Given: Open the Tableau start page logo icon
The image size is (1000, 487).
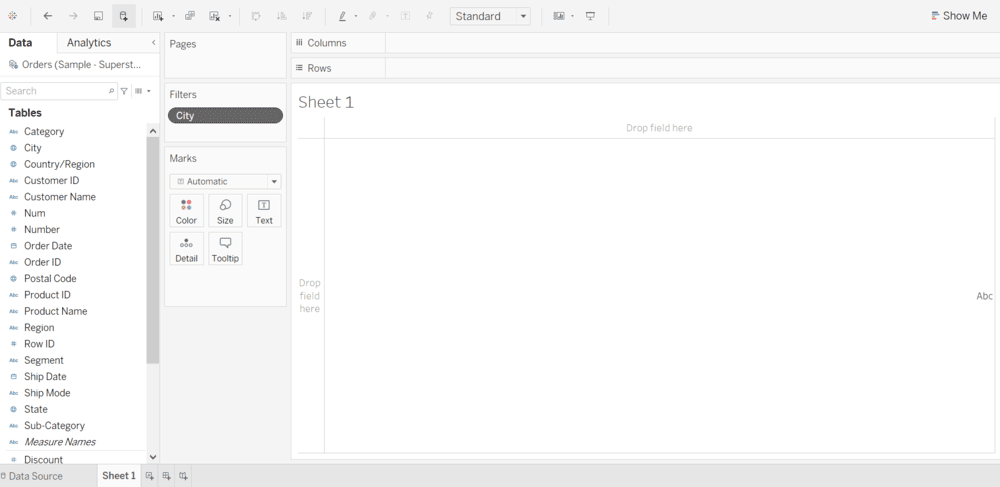Looking at the screenshot, I should (12, 16).
